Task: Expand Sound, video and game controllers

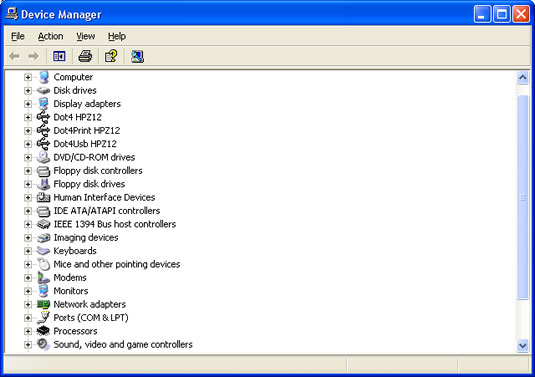Action: coord(28,345)
